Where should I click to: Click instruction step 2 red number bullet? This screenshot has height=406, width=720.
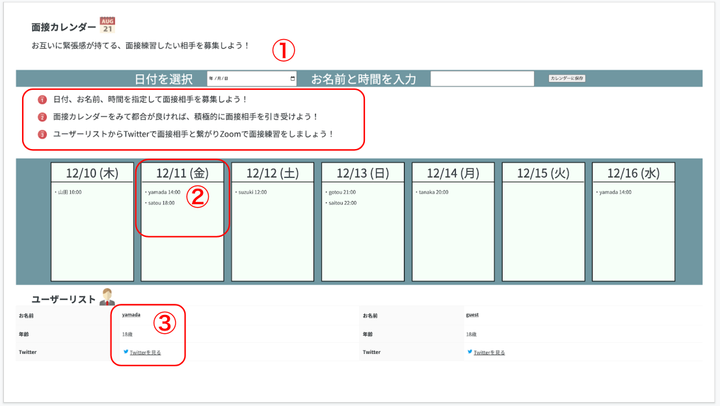42,117
